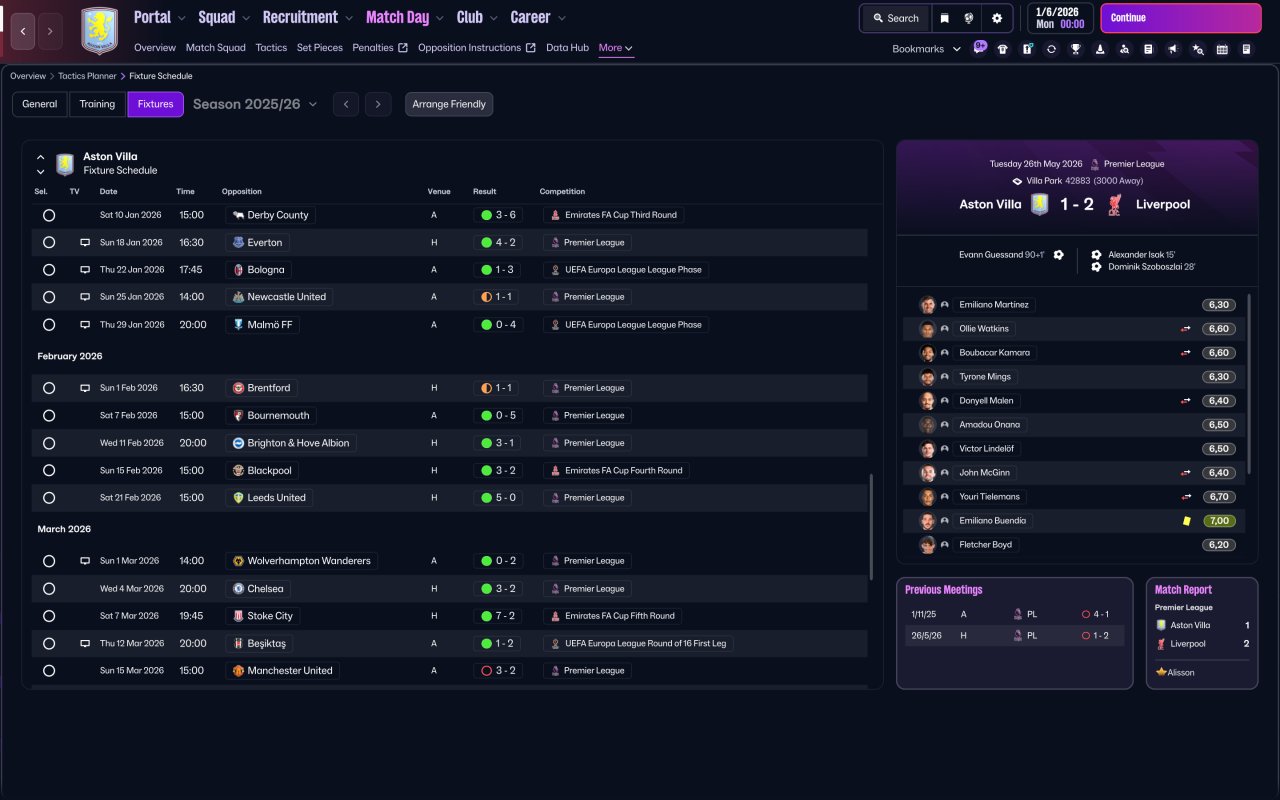Open the Set Pieces submenu item

320,48
